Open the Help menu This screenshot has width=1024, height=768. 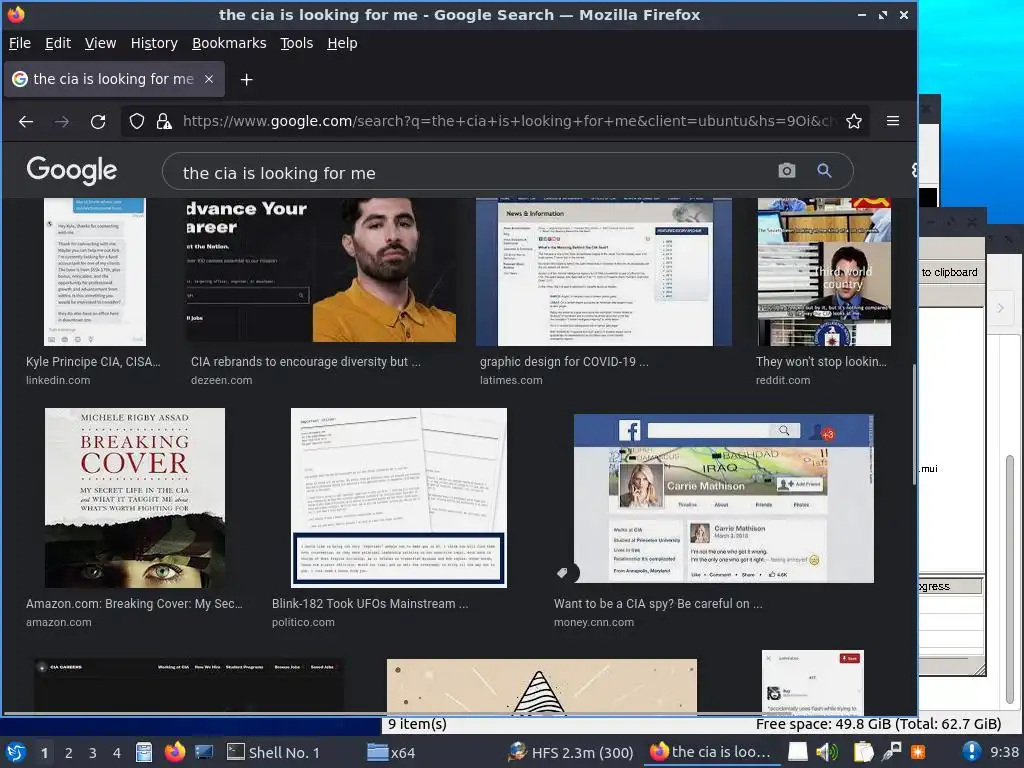point(342,43)
